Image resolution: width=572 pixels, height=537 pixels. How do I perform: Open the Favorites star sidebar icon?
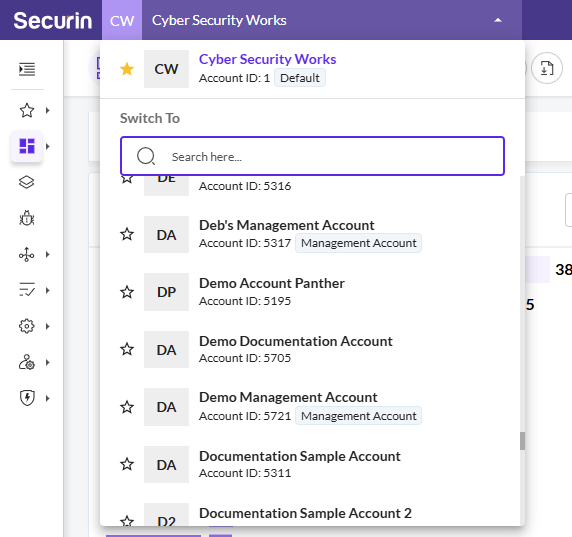(x=27, y=110)
